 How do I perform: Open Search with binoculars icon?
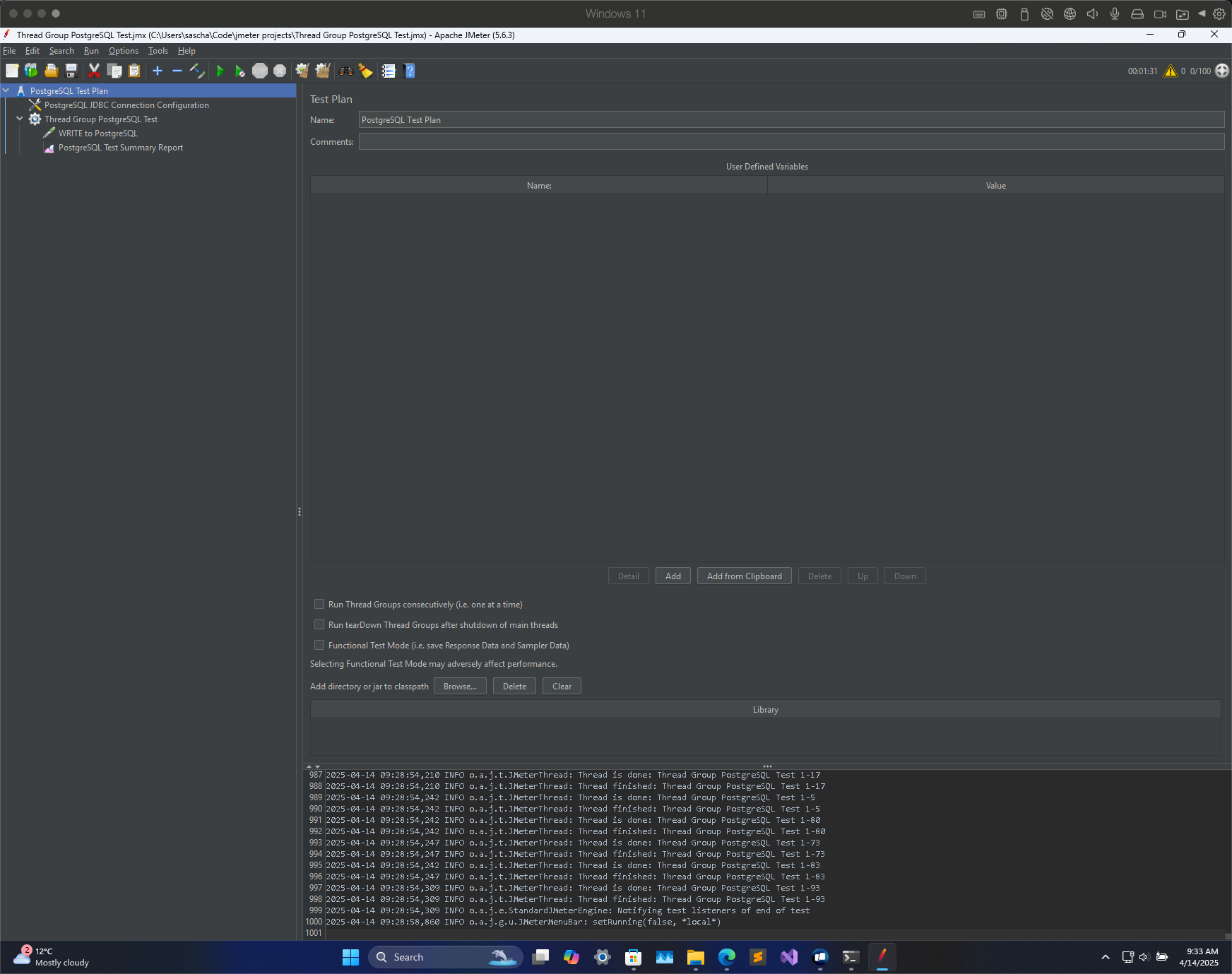click(345, 71)
